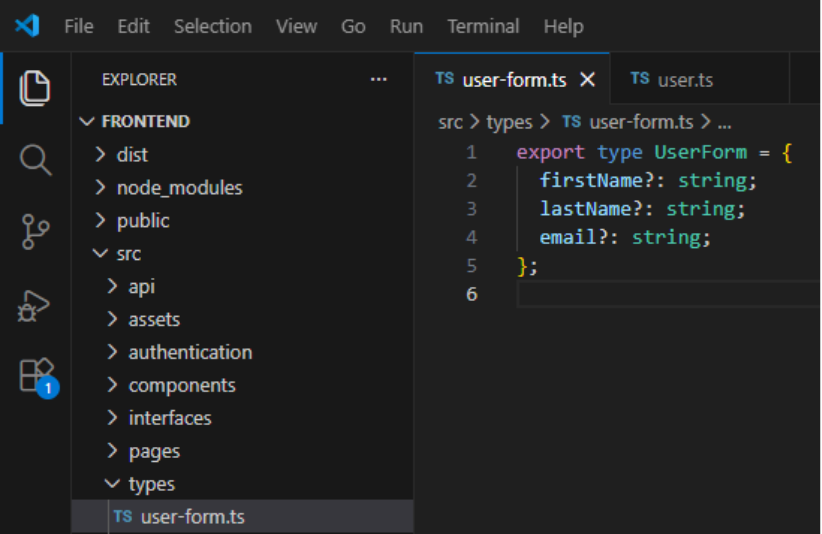
Task: Click the 'src' breadcrumb segment
Action: pyautogui.click(x=450, y=122)
